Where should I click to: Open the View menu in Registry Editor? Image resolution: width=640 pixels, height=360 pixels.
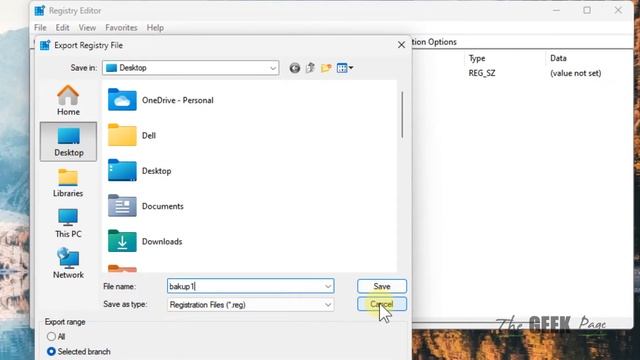click(x=87, y=28)
